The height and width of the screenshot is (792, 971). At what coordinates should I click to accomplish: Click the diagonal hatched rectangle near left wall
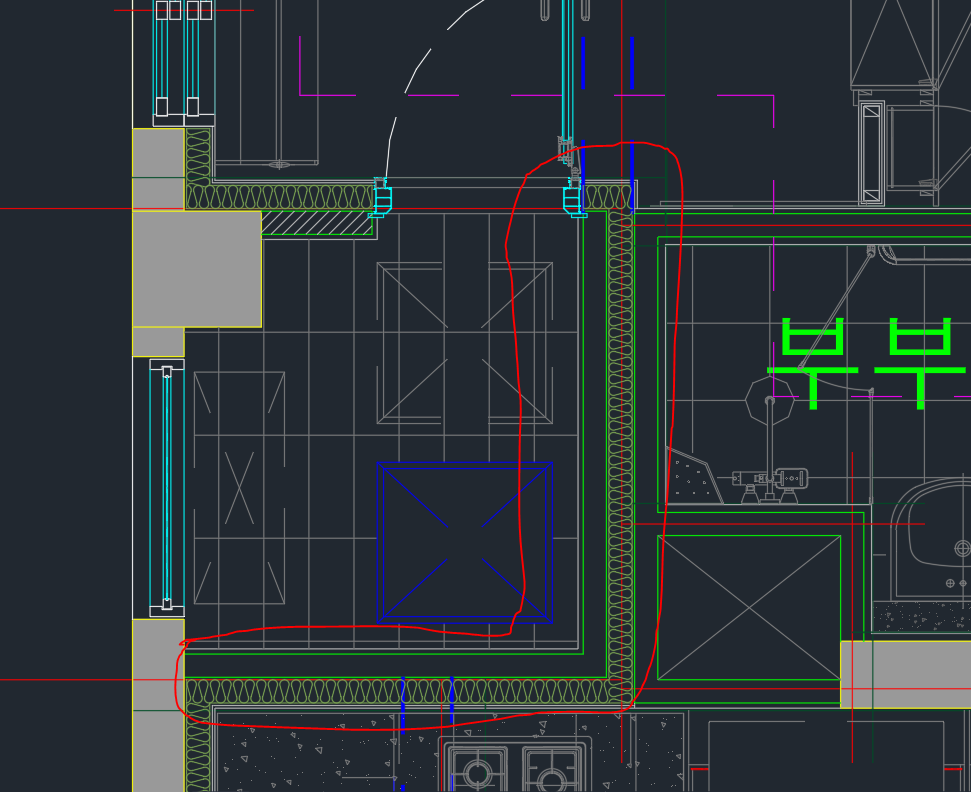317,223
